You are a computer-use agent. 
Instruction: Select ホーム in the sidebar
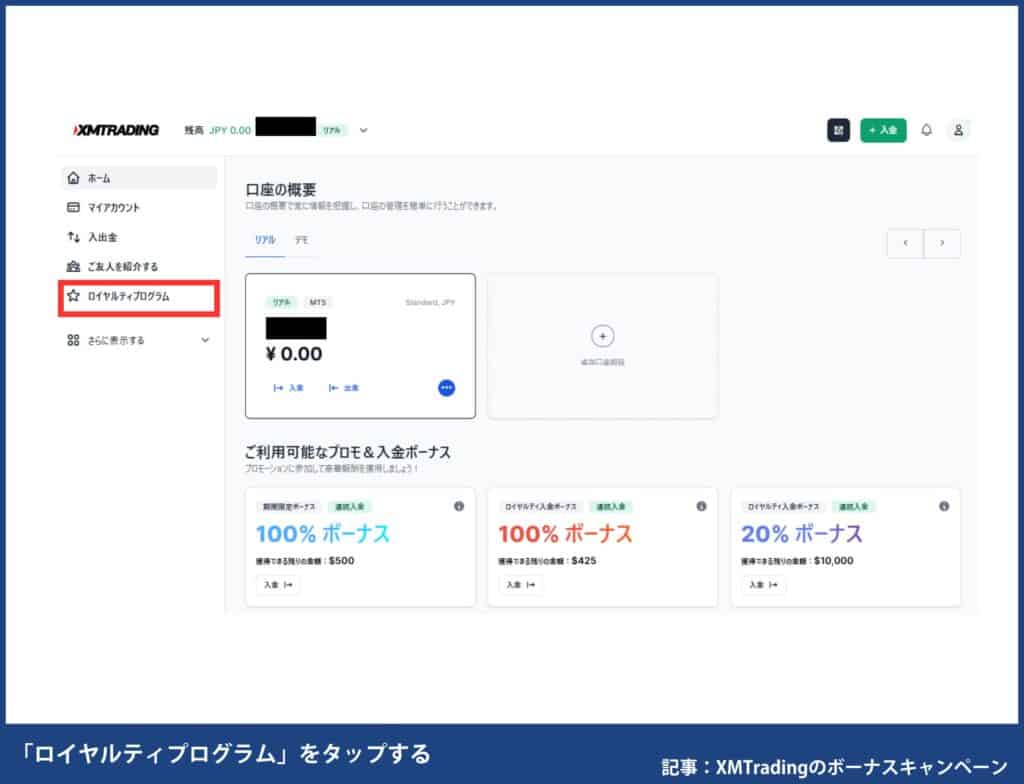[x=138, y=178]
